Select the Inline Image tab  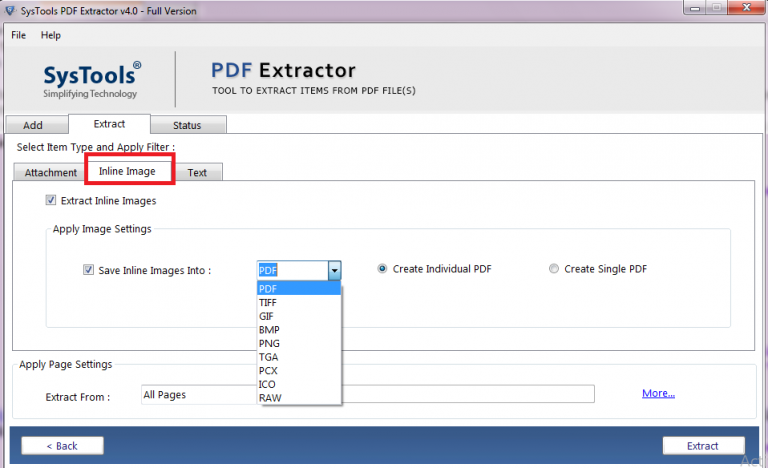(x=127, y=171)
